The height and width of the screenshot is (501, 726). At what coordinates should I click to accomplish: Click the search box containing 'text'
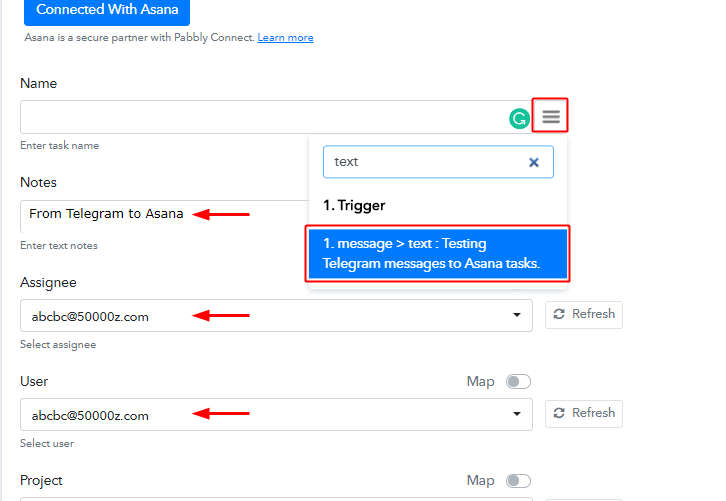tap(438, 162)
